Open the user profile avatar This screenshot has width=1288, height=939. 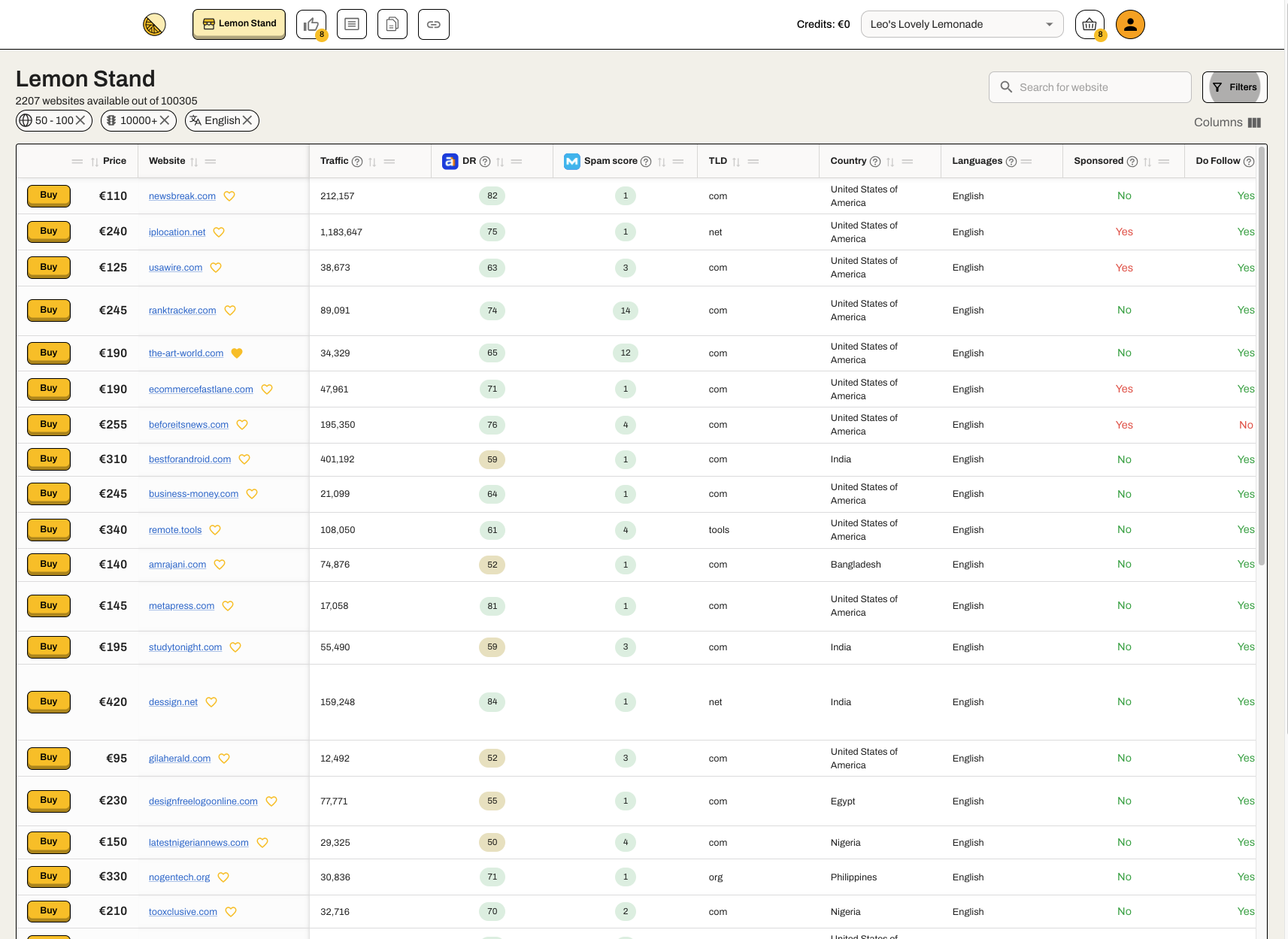(1130, 24)
